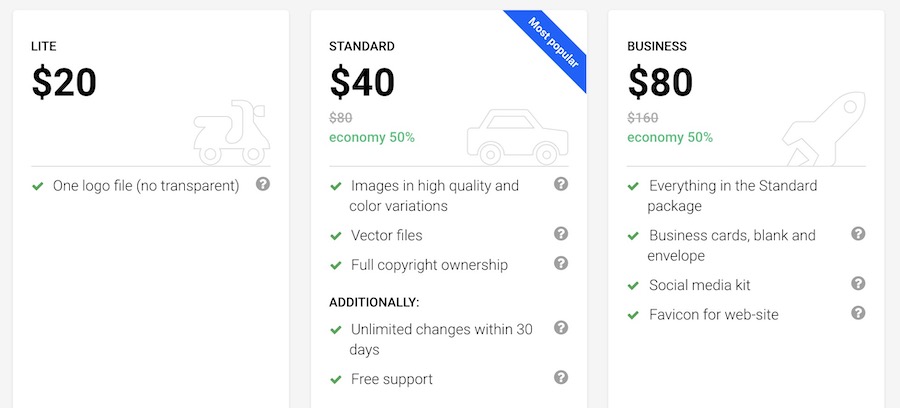Open help icon for Unlimited changes
This screenshot has height=408, width=900.
[561, 328]
